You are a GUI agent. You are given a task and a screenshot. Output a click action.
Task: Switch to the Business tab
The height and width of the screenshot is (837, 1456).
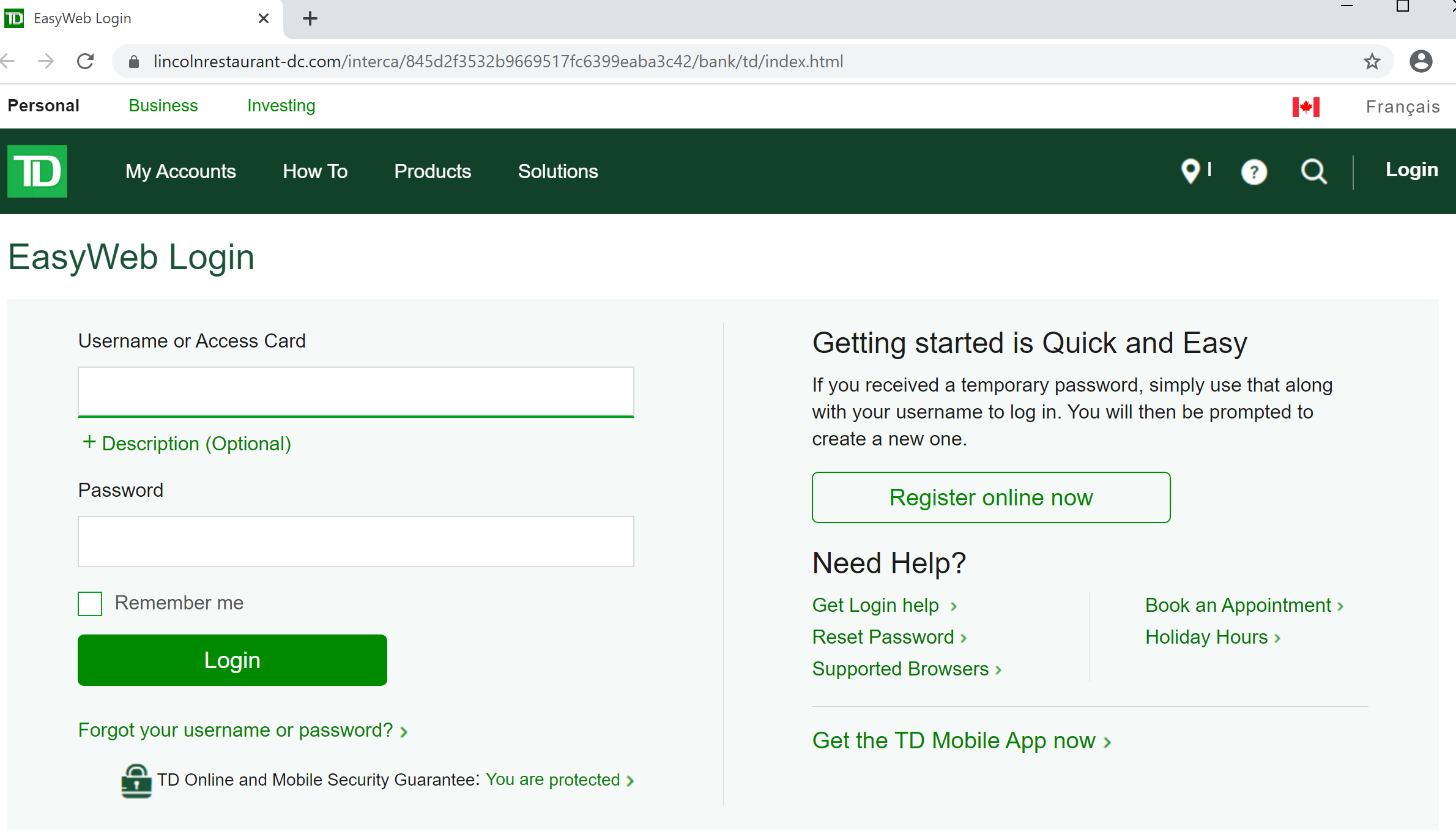pyautogui.click(x=163, y=106)
